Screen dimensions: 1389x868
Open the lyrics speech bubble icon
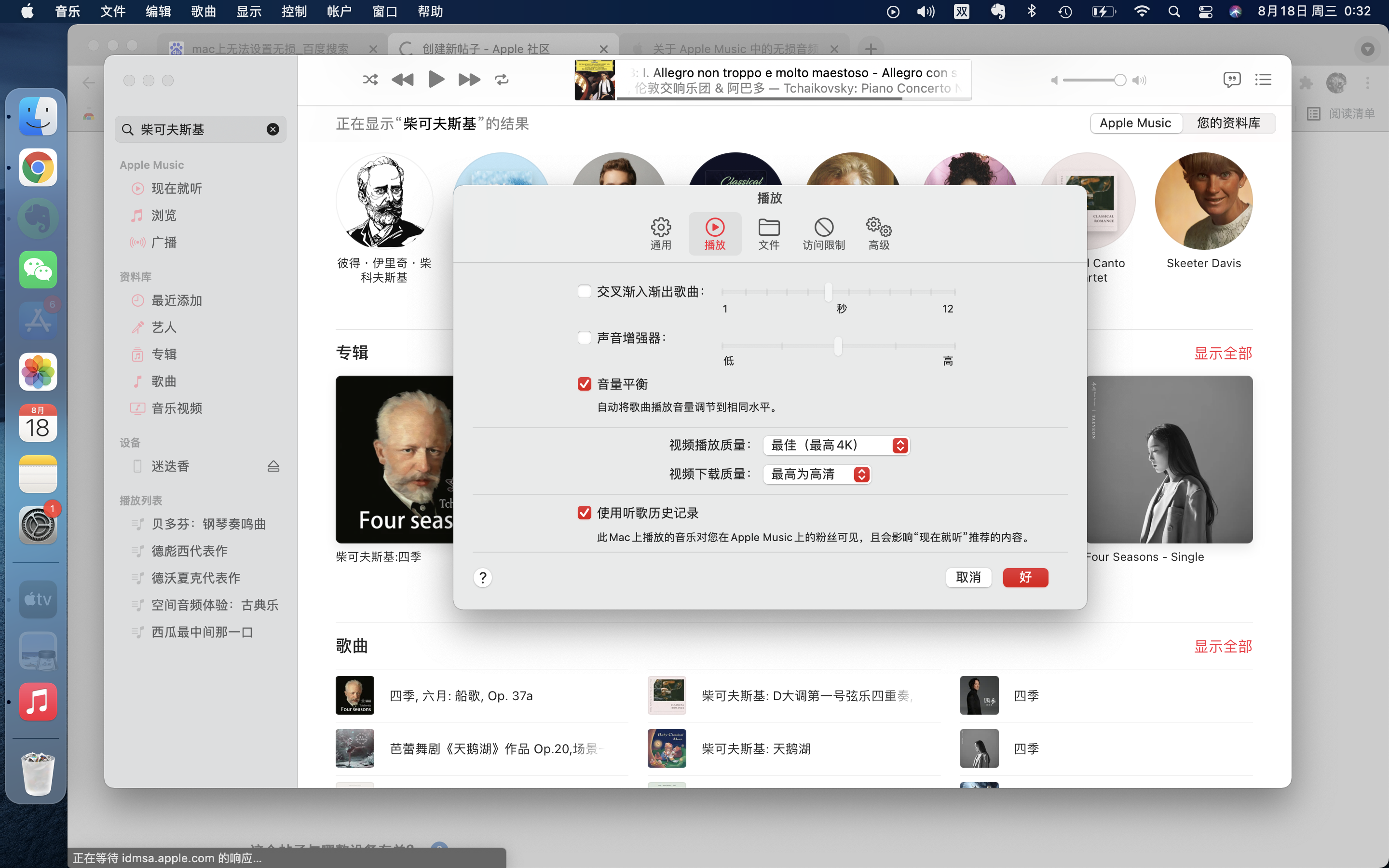click(x=1231, y=80)
